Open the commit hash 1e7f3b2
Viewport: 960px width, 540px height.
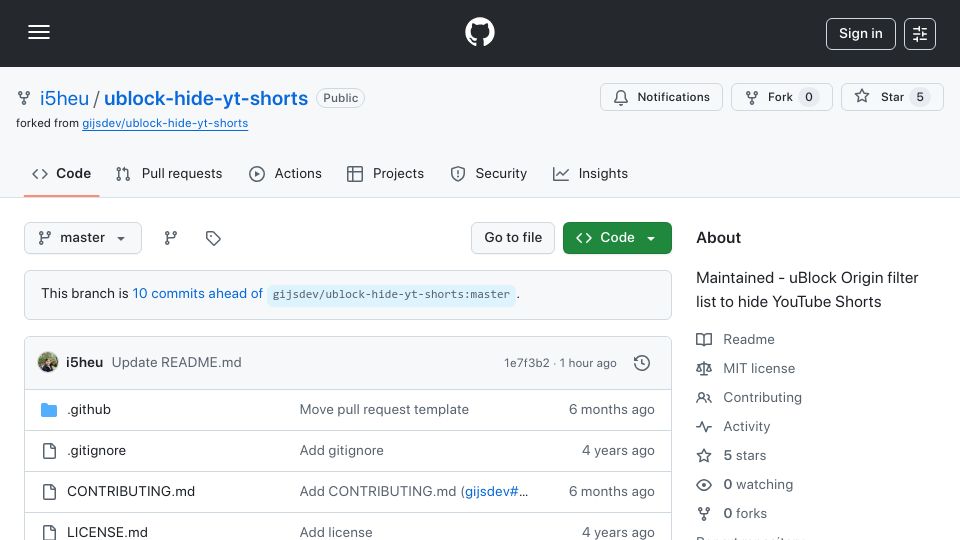(x=527, y=363)
